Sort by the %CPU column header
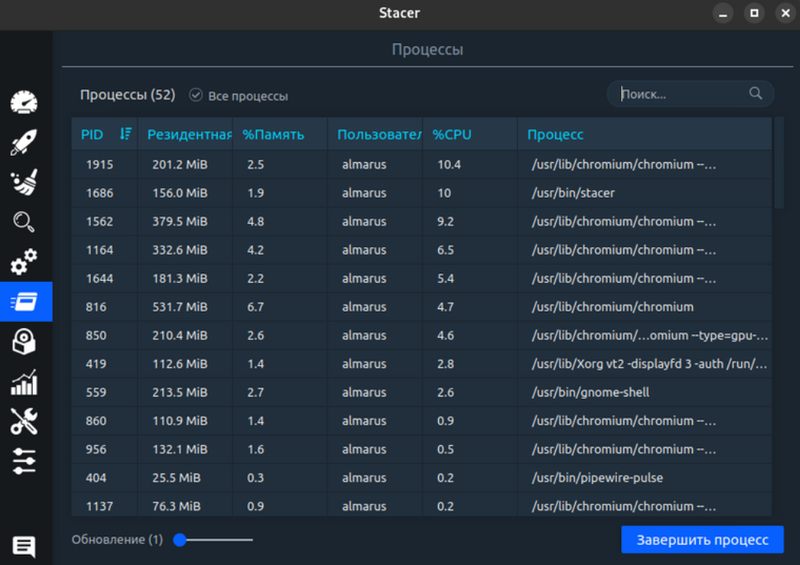Screen dimensions: 800x565 coord(470,134)
